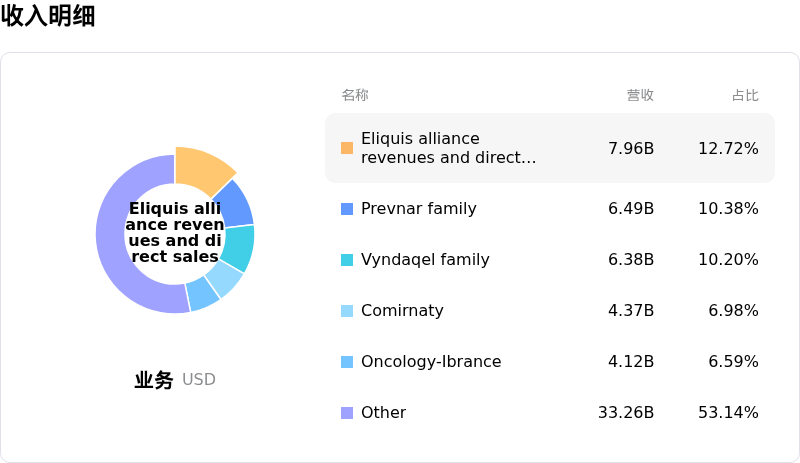Screen dimensions: 800x463
Task: Select the Oncology-Ibrance row label
Action: (x=431, y=362)
